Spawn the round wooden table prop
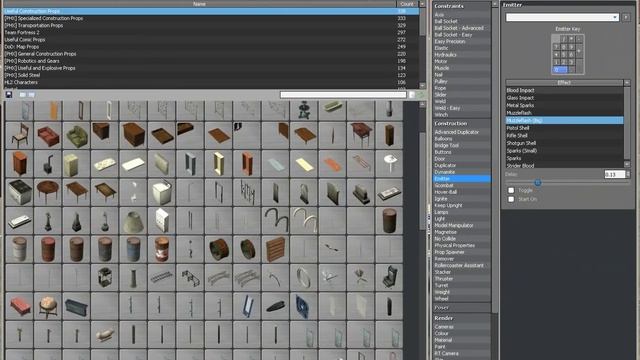Viewport: 640px width, 360px height. pos(48,192)
